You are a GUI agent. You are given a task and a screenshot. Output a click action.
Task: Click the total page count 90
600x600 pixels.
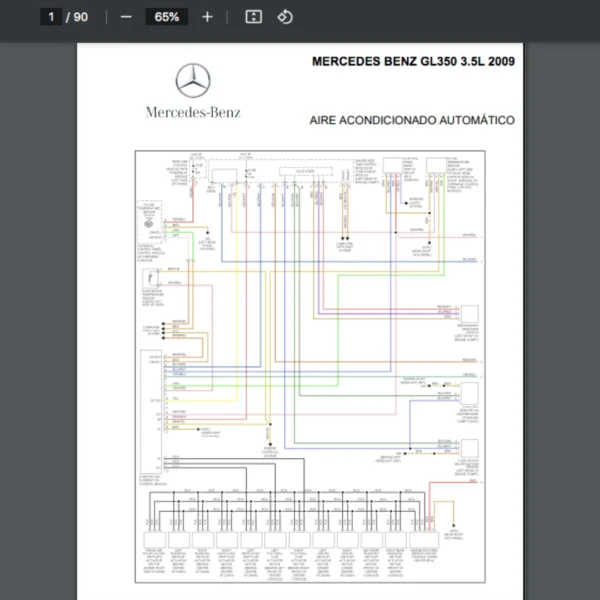pos(81,17)
